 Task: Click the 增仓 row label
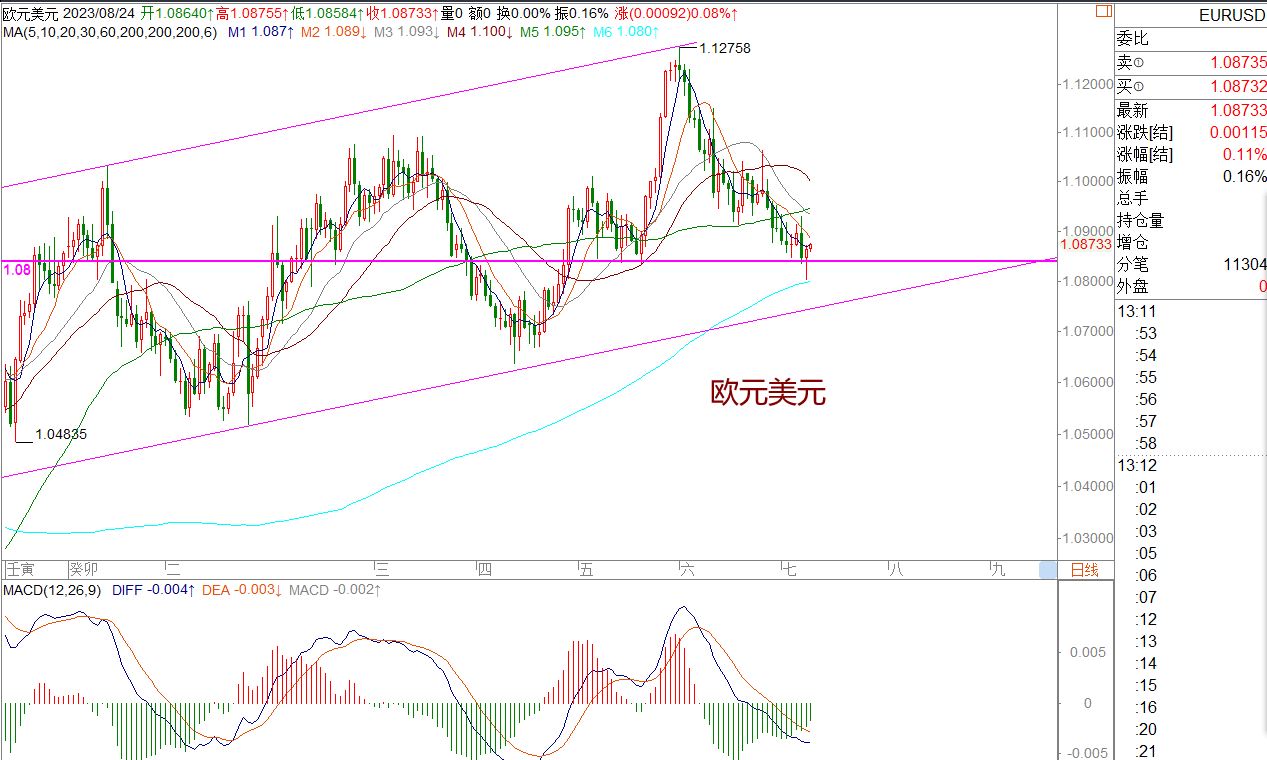coord(1133,242)
